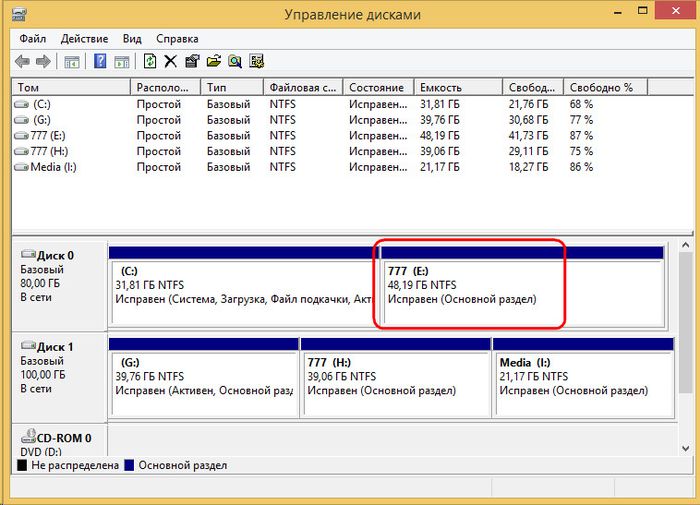Toggle the console tree pane icon
The width and height of the screenshot is (700, 505).
[x=72, y=61]
